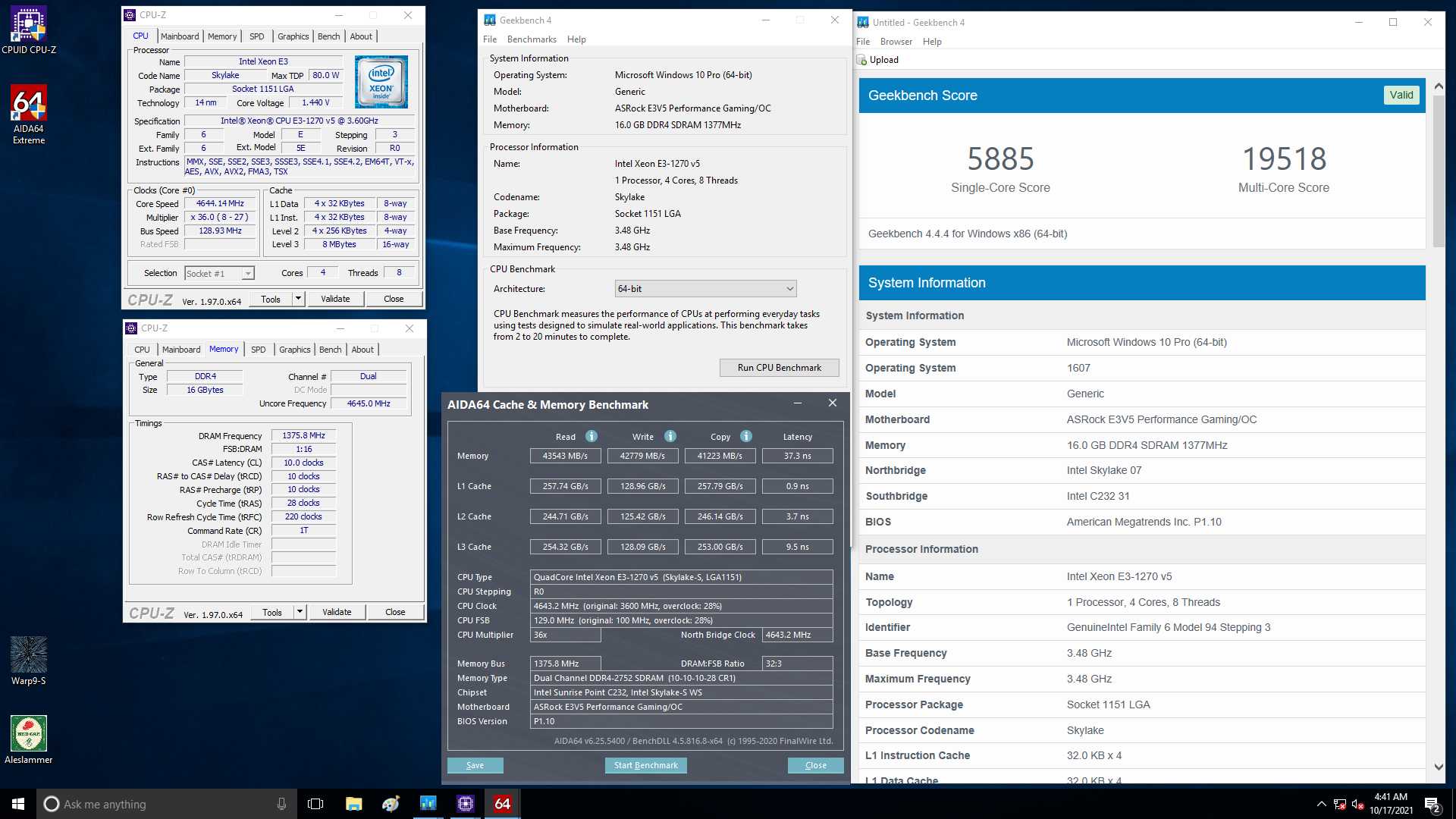Open the Bench tab in the top CPU-Z window
This screenshot has width=1456, height=819.
(x=328, y=36)
